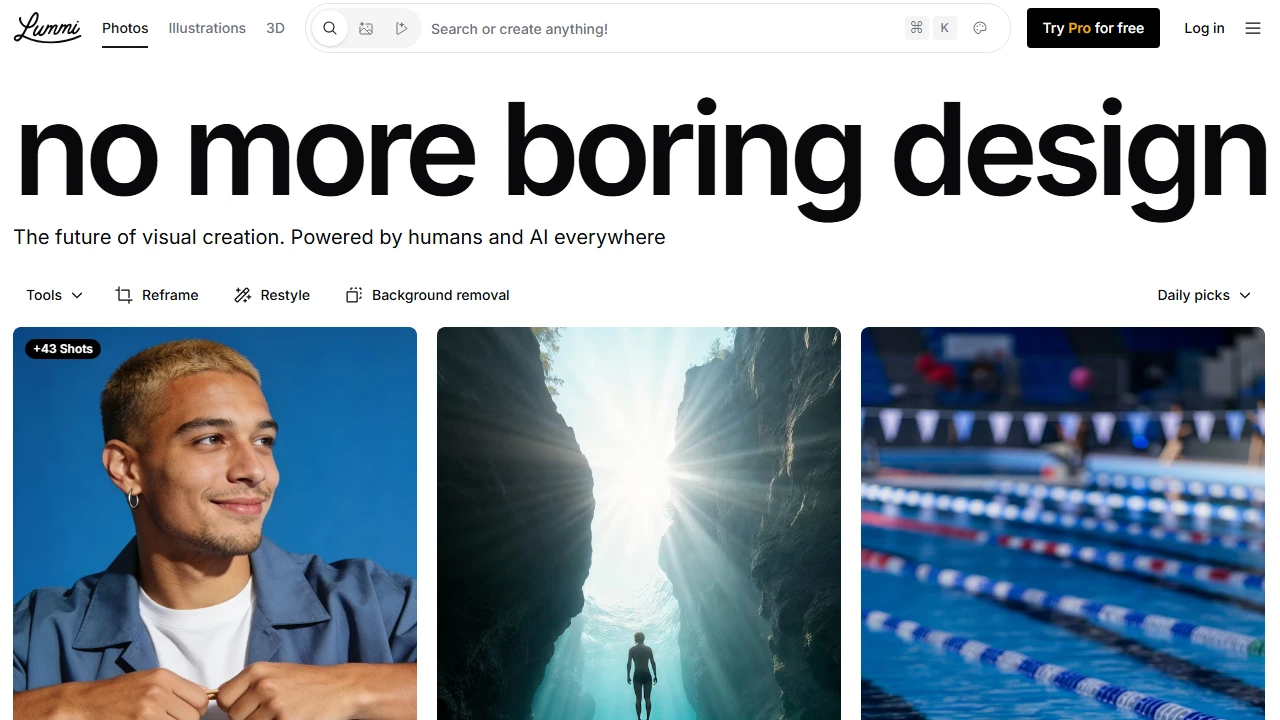Click the Background removal icon
This screenshot has height=720, width=1280.
click(354, 295)
